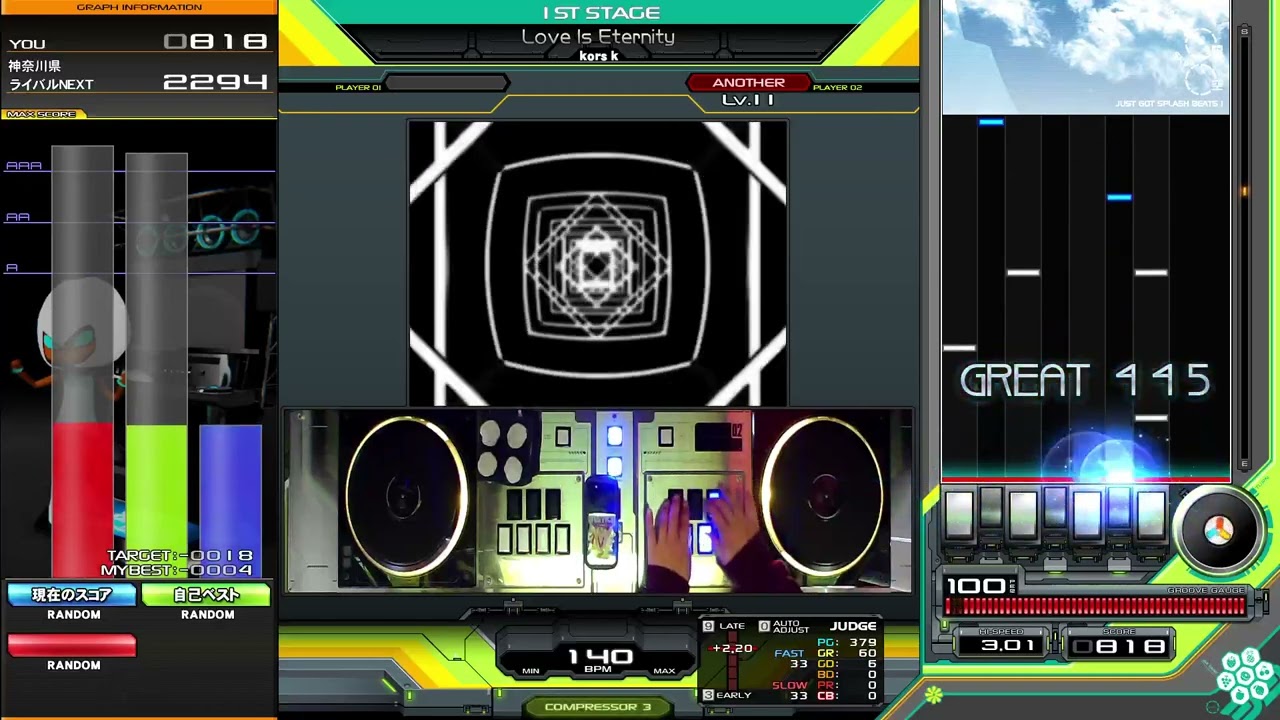Image resolution: width=1280 pixels, height=720 pixels.
Task: Click the MYBEST: -0004 text
Action: [176, 570]
